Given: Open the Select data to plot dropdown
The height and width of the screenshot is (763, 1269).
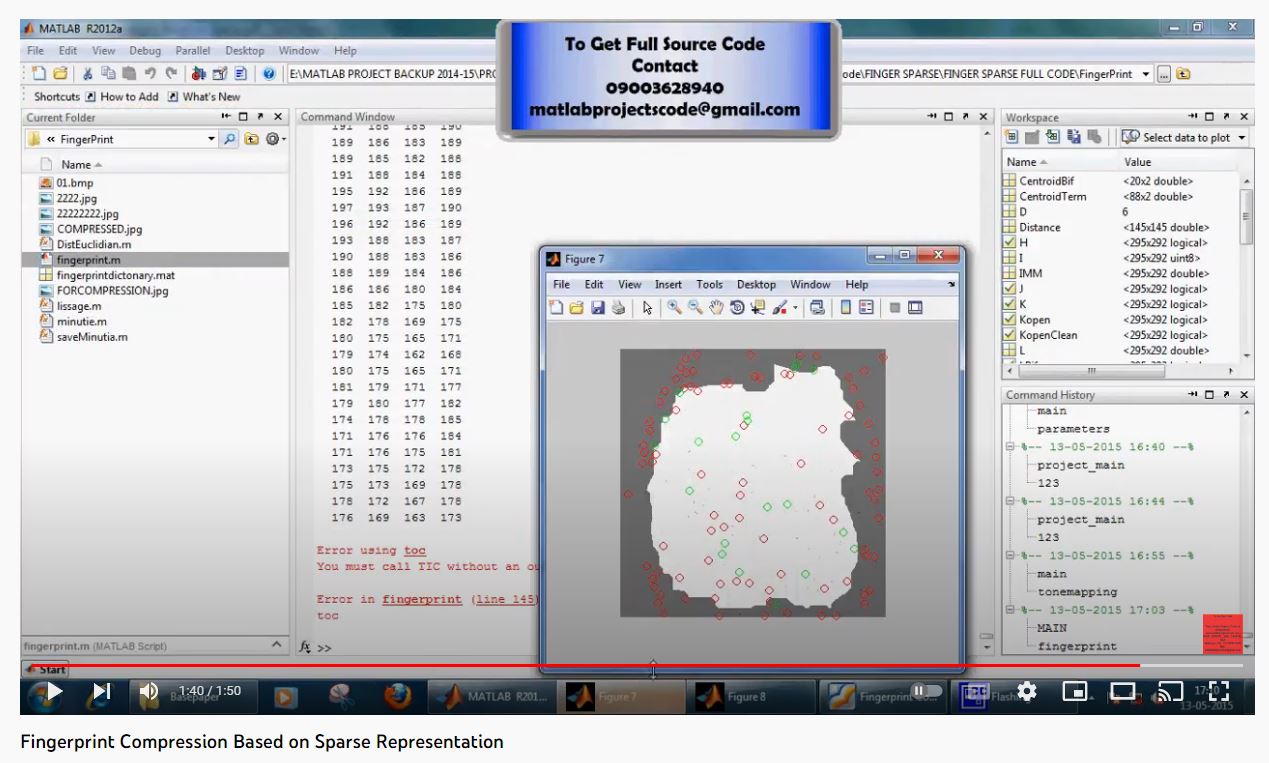Looking at the screenshot, I should 1242,138.
